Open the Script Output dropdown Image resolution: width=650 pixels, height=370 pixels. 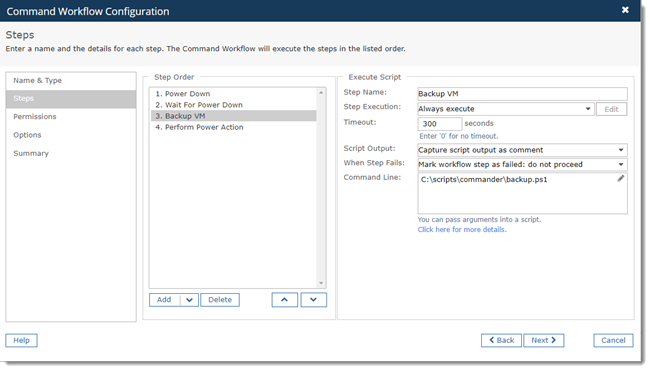tap(522, 150)
